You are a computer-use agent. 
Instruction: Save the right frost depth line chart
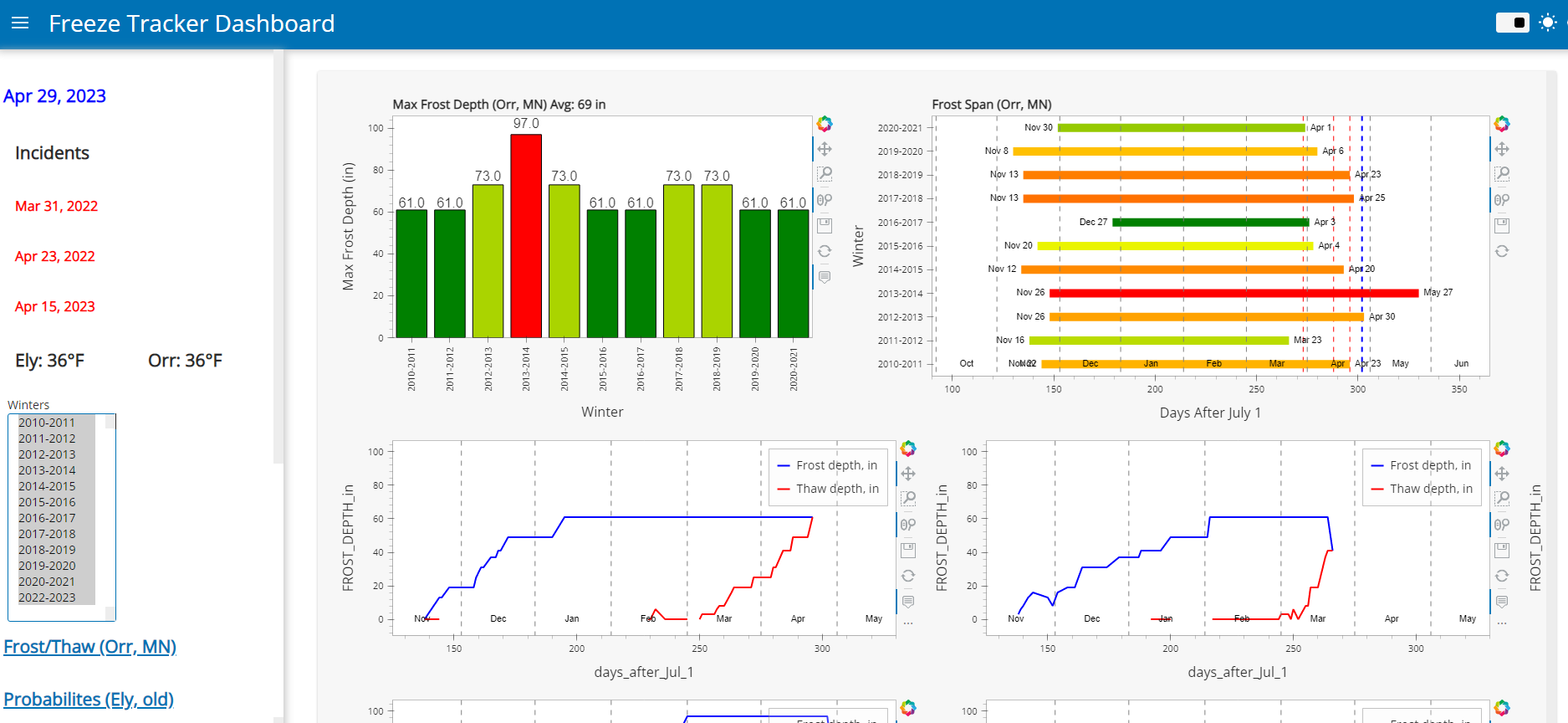click(x=1502, y=550)
